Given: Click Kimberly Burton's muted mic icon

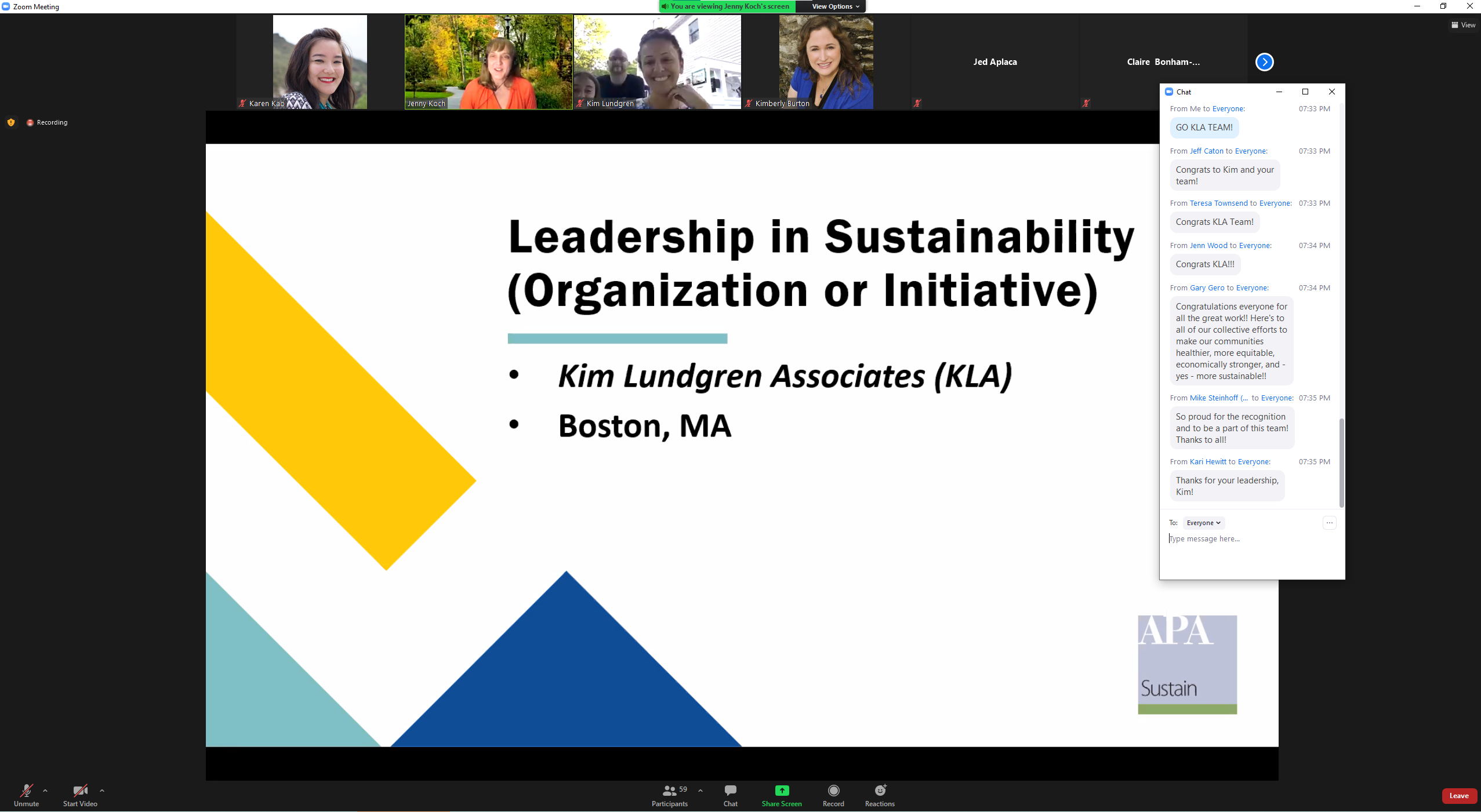Looking at the screenshot, I should click(749, 103).
